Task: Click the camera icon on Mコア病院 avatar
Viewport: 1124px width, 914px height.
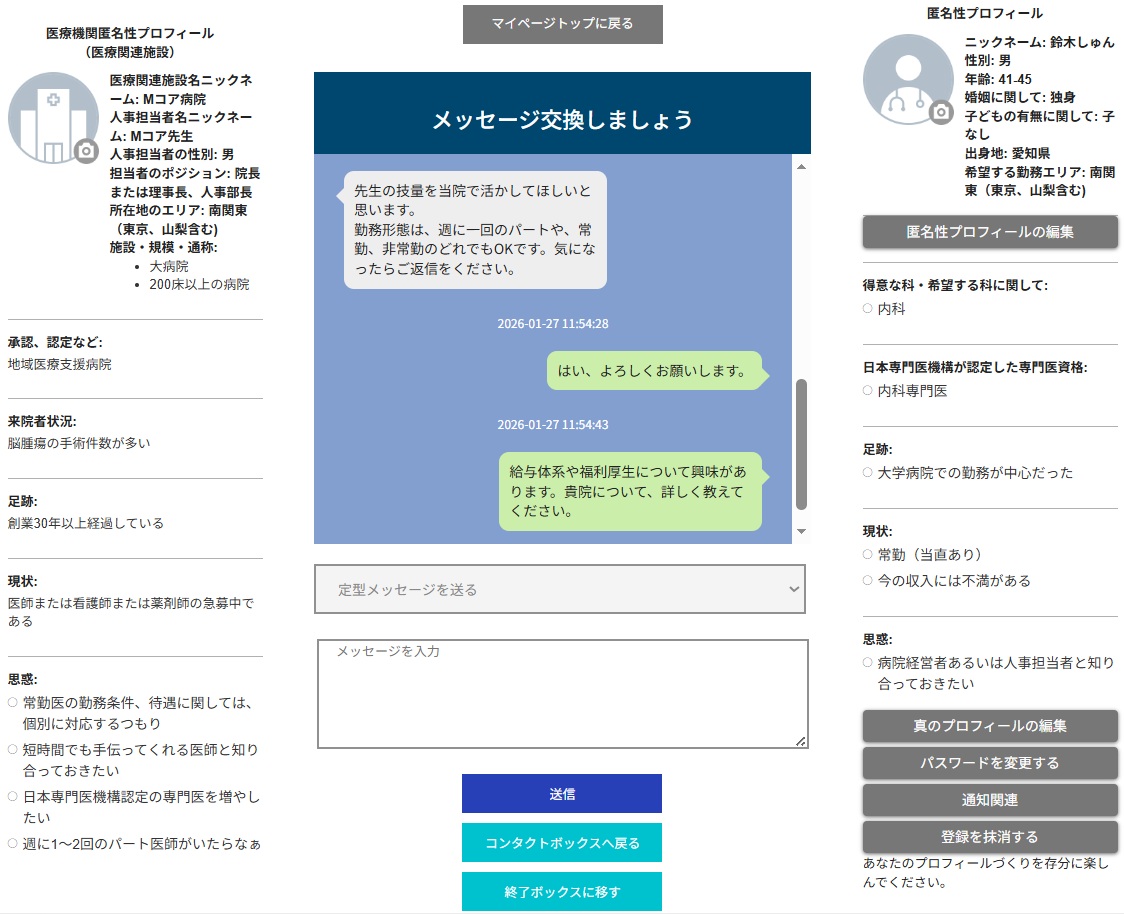Action: click(86, 150)
